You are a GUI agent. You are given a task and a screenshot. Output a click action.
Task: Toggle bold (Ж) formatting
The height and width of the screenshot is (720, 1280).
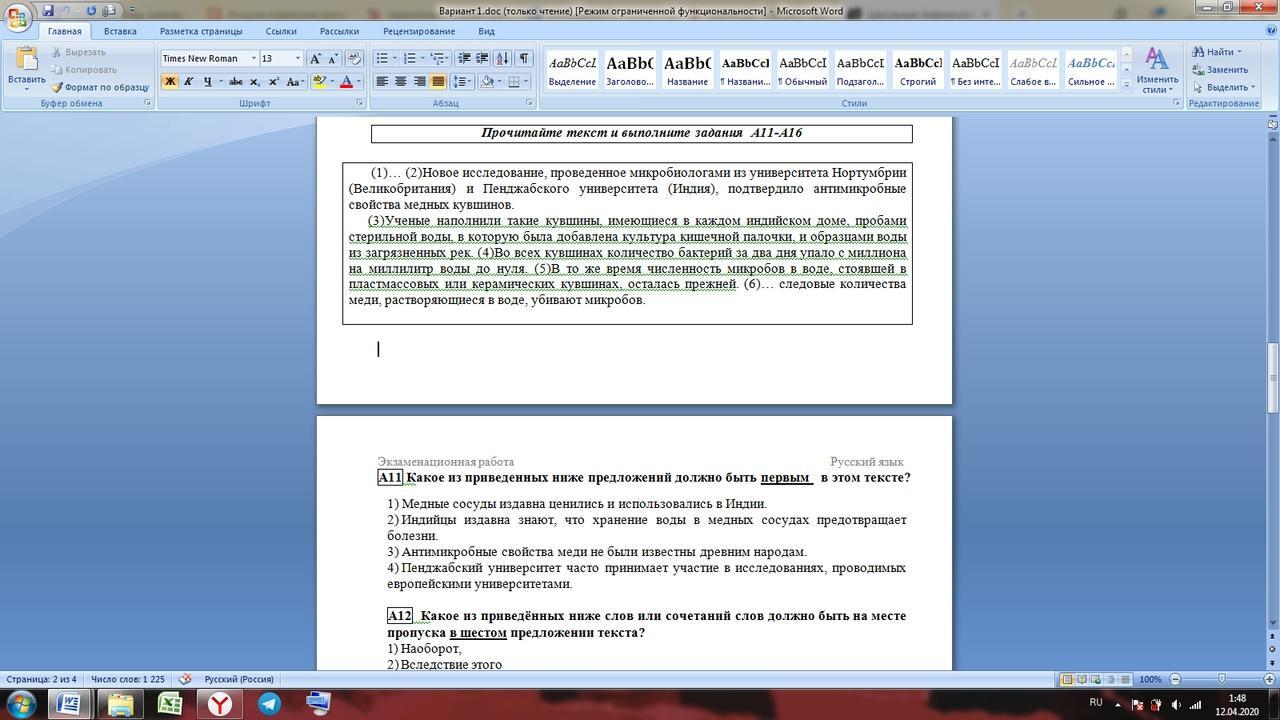click(x=170, y=82)
